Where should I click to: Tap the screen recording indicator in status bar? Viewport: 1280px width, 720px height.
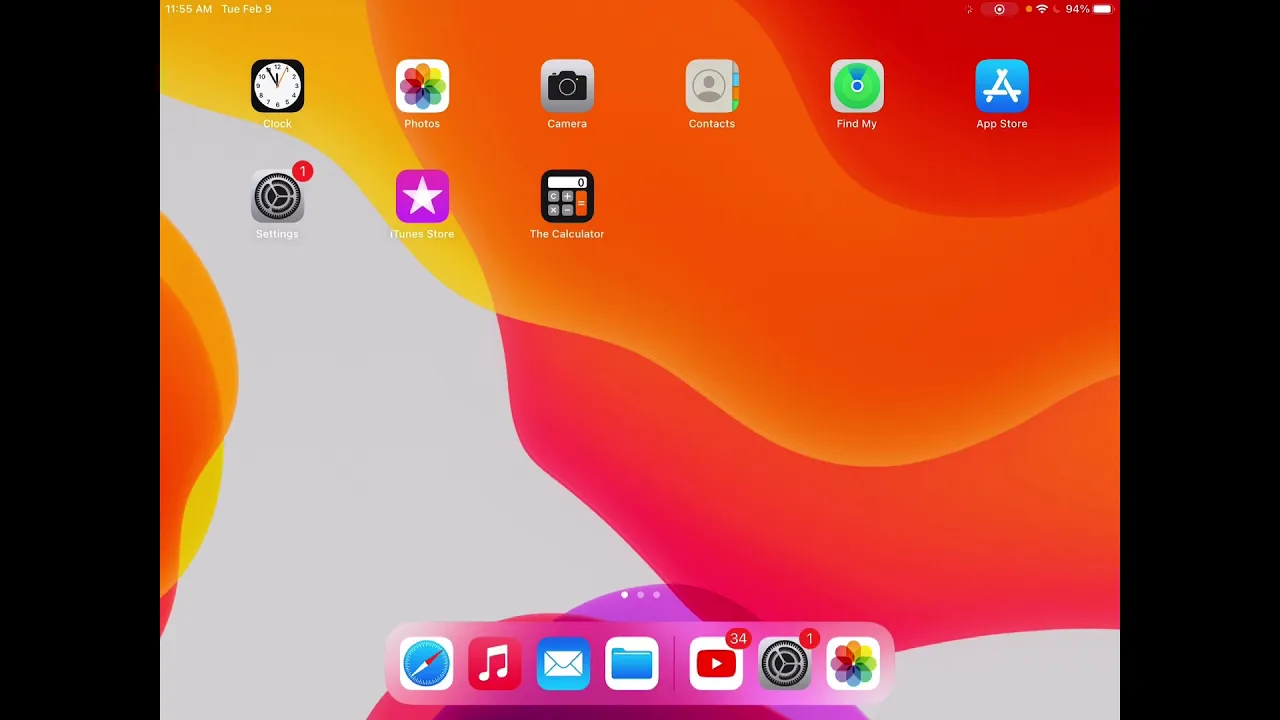pyautogui.click(x=999, y=9)
